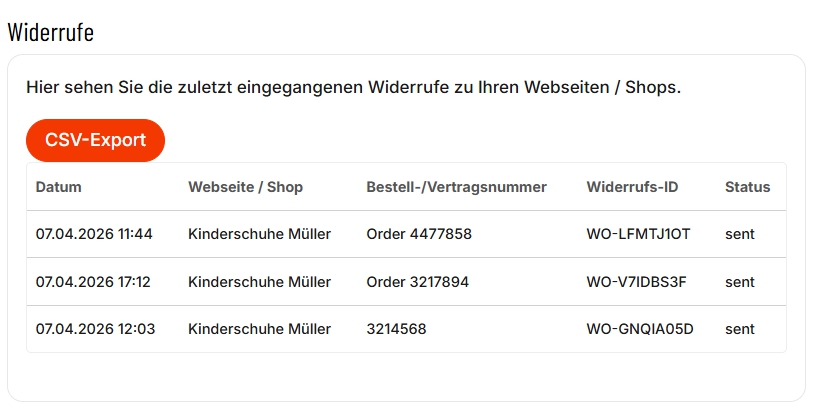Click sent status for WO-V7IDBS3F

coord(740,282)
